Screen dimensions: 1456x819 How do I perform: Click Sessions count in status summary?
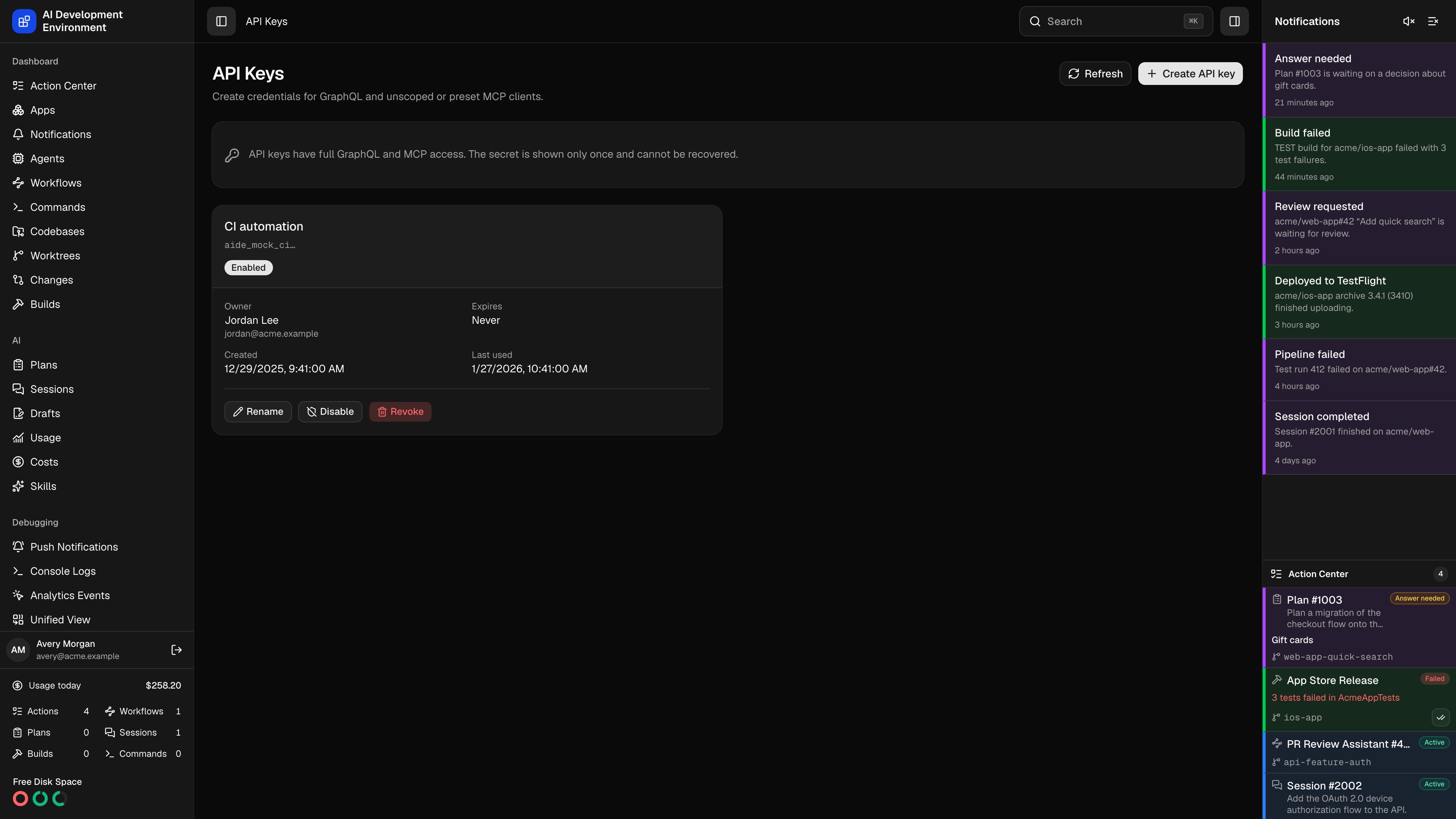click(x=143, y=733)
